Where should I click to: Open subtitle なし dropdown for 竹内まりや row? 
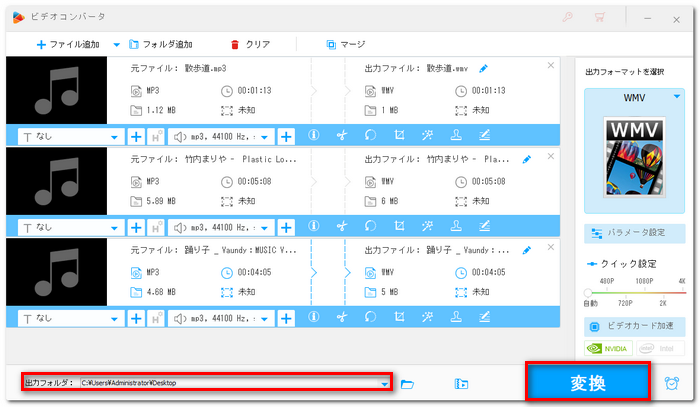tap(71, 228)
